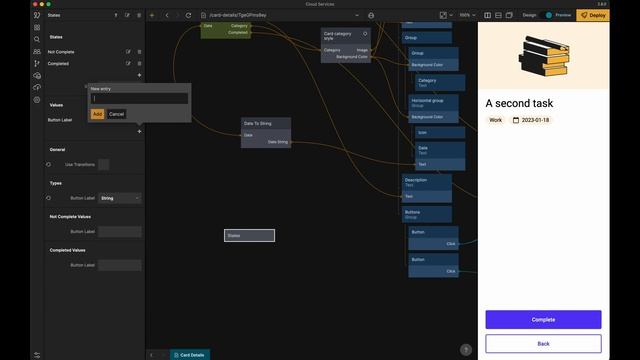Open the cloud services sidebar icon

coord(37,76)
